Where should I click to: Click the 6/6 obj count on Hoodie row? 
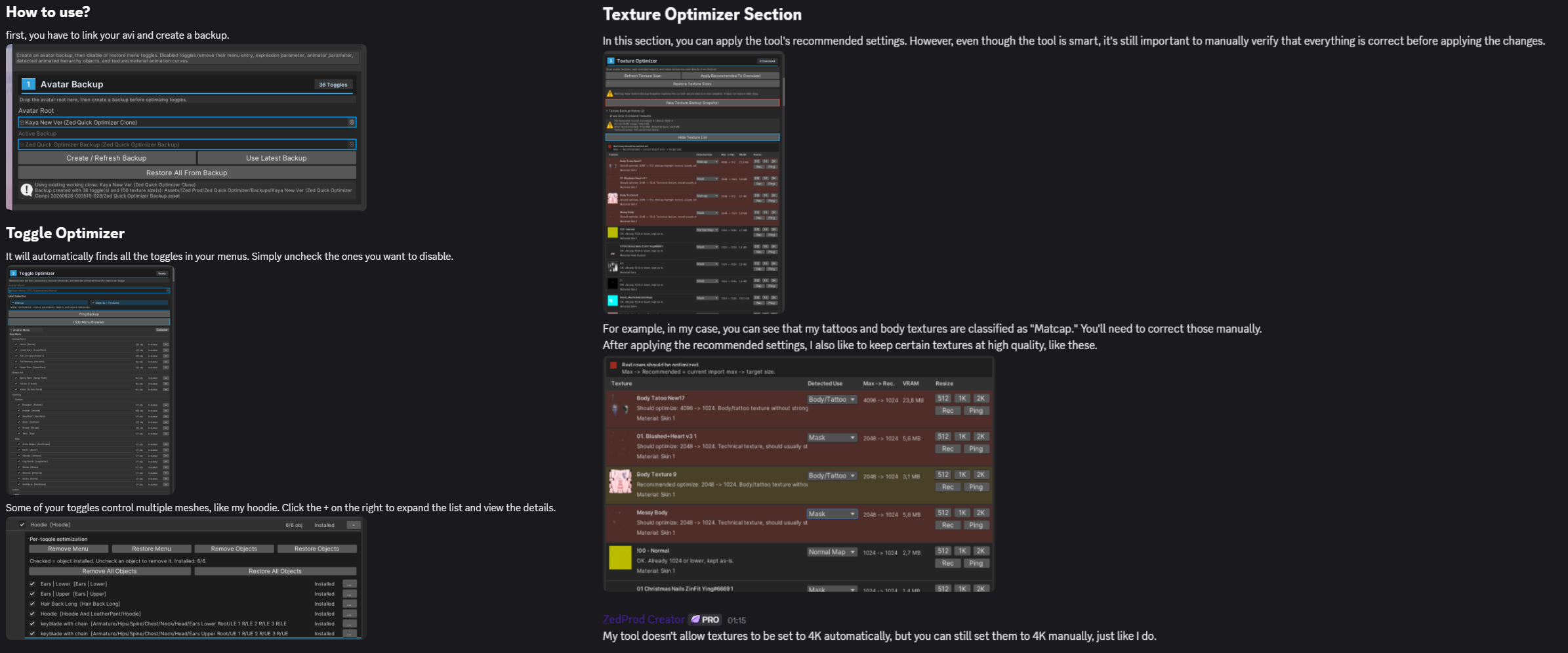click(x=294, y=525)
